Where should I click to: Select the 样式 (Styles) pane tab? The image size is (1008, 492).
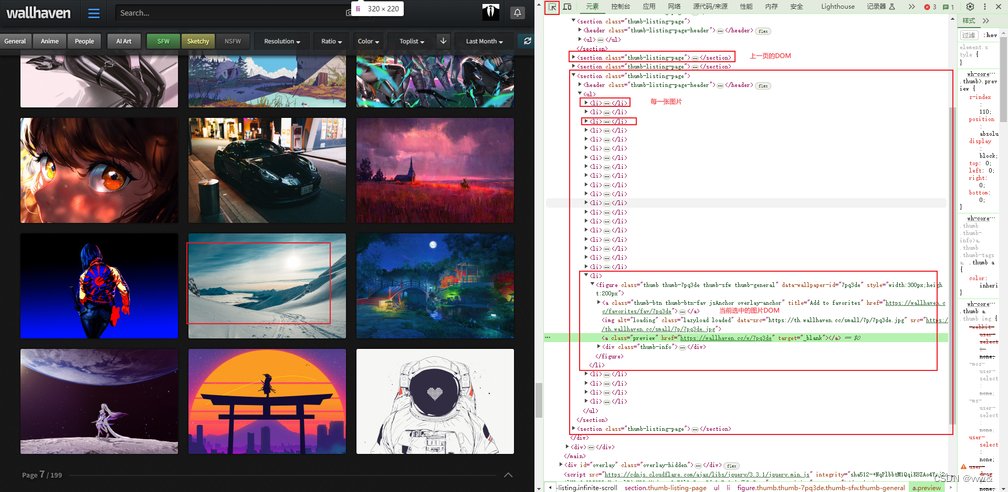click(x=968, y=21)
